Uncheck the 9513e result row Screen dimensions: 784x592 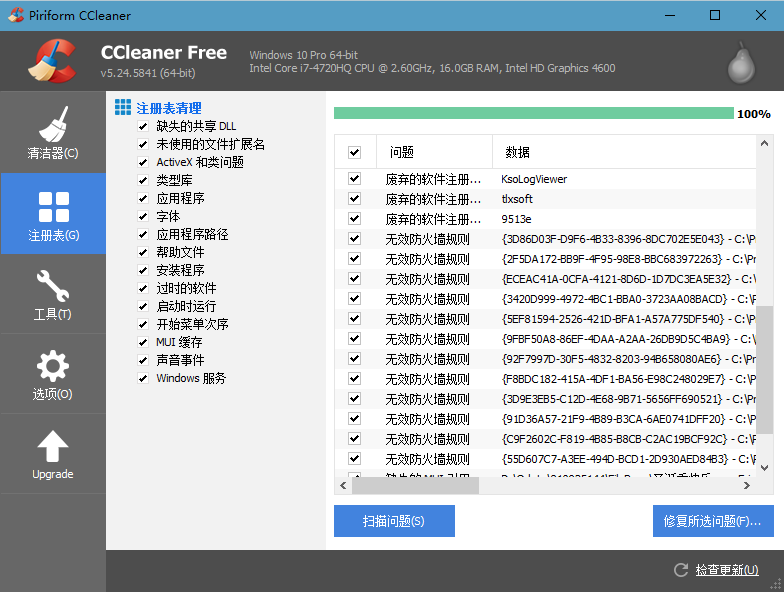click(354, 218)
